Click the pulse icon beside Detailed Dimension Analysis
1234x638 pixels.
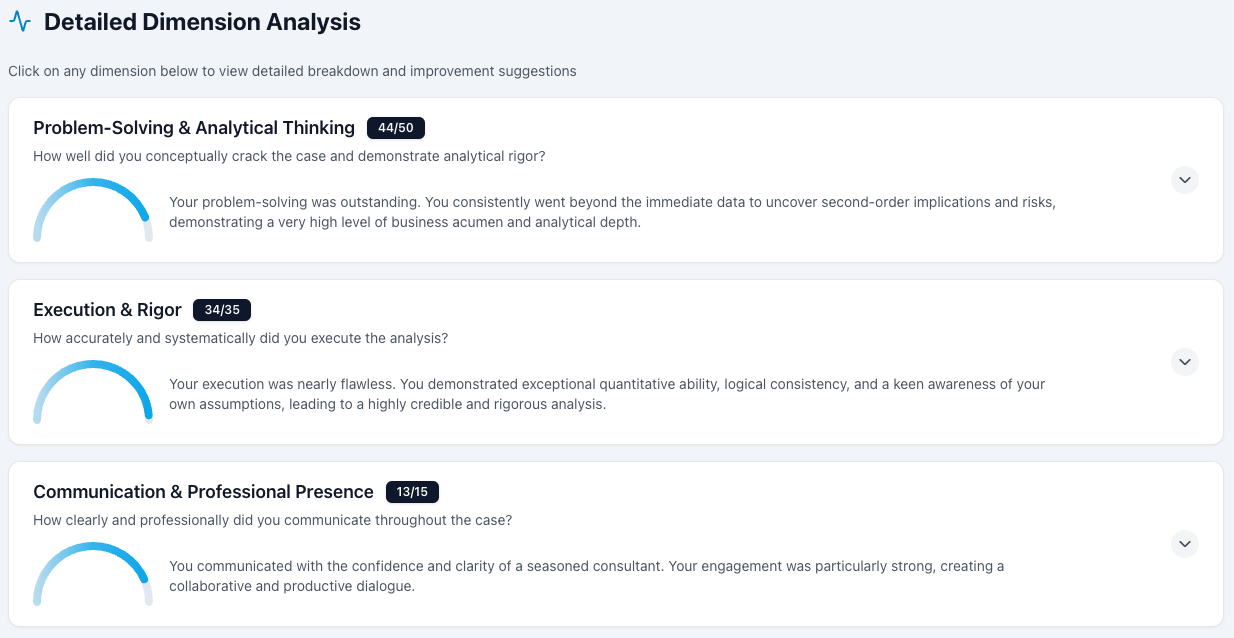coord(20,22)
